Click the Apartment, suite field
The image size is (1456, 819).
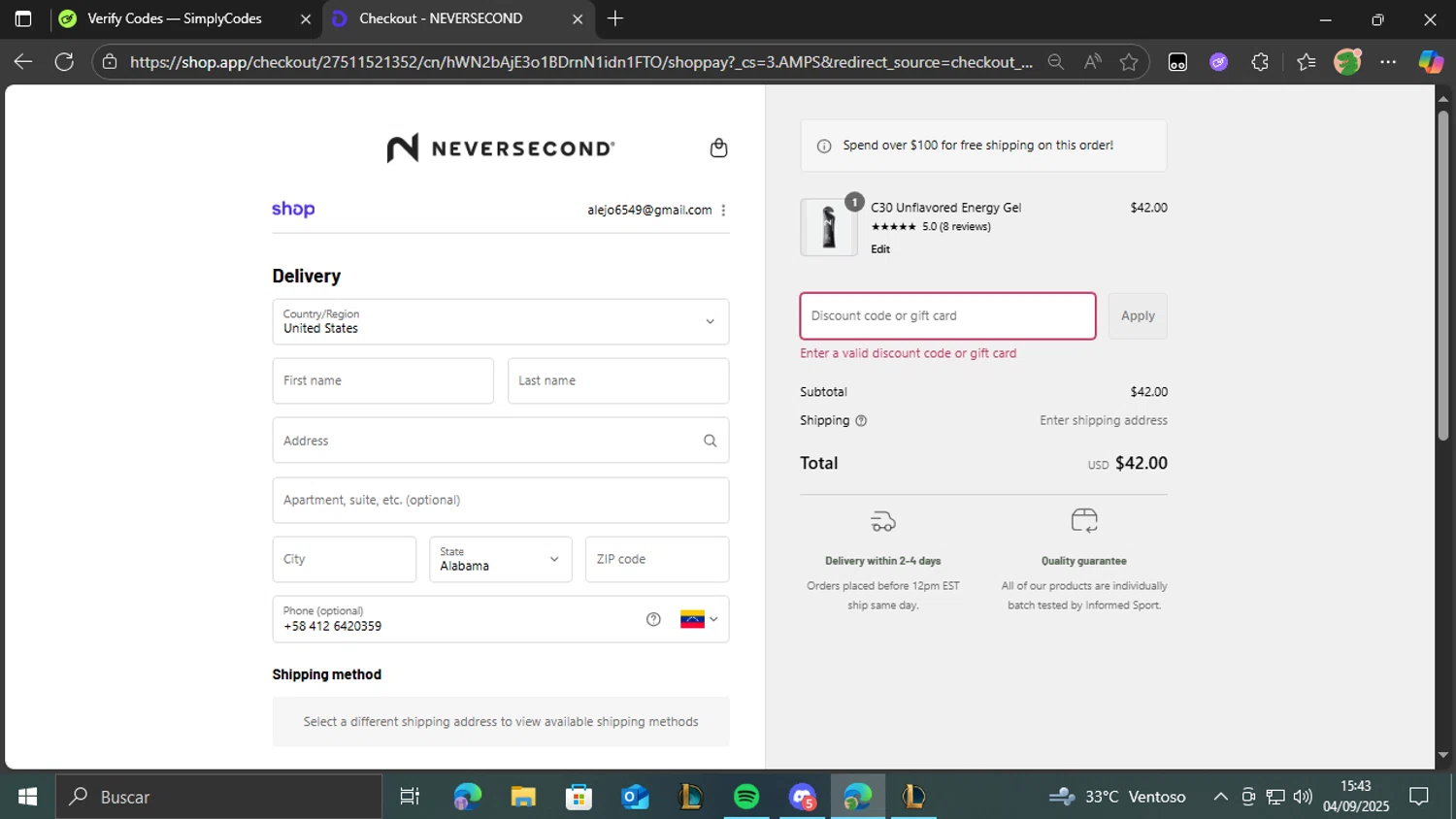[x=501, y=500]
